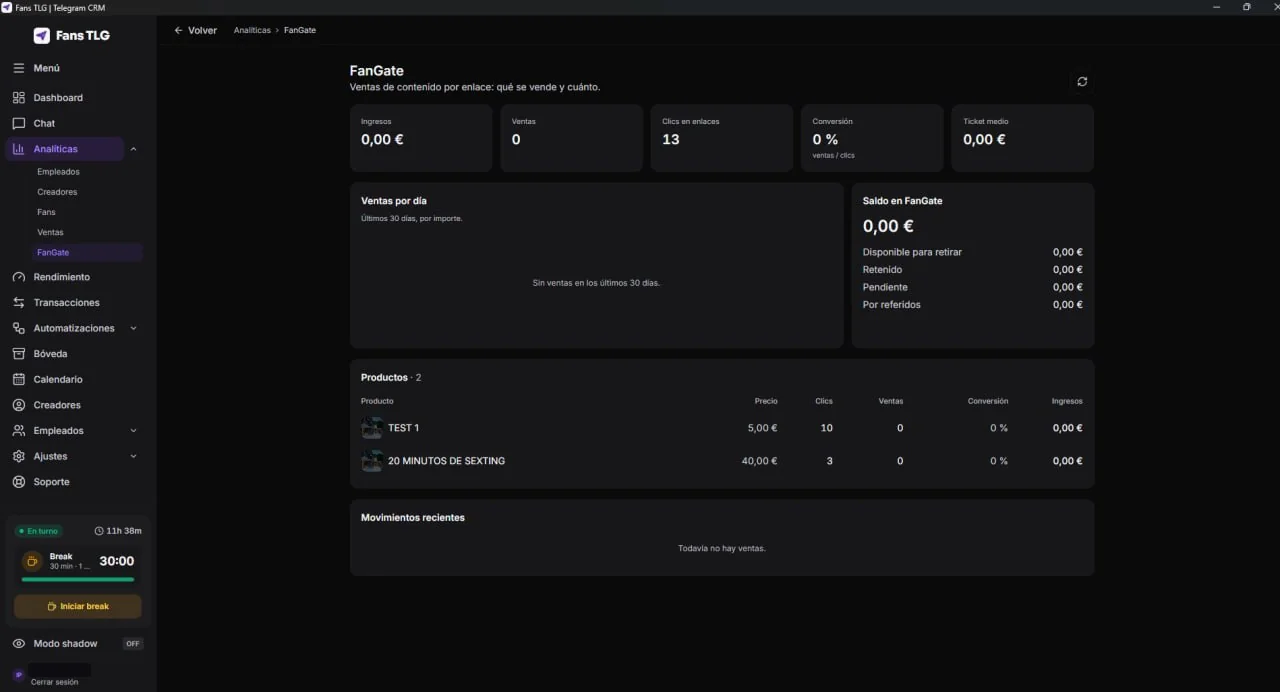Click the hamburger Menú icon
The image size is (1280, 692).
[x=19, y=68]
